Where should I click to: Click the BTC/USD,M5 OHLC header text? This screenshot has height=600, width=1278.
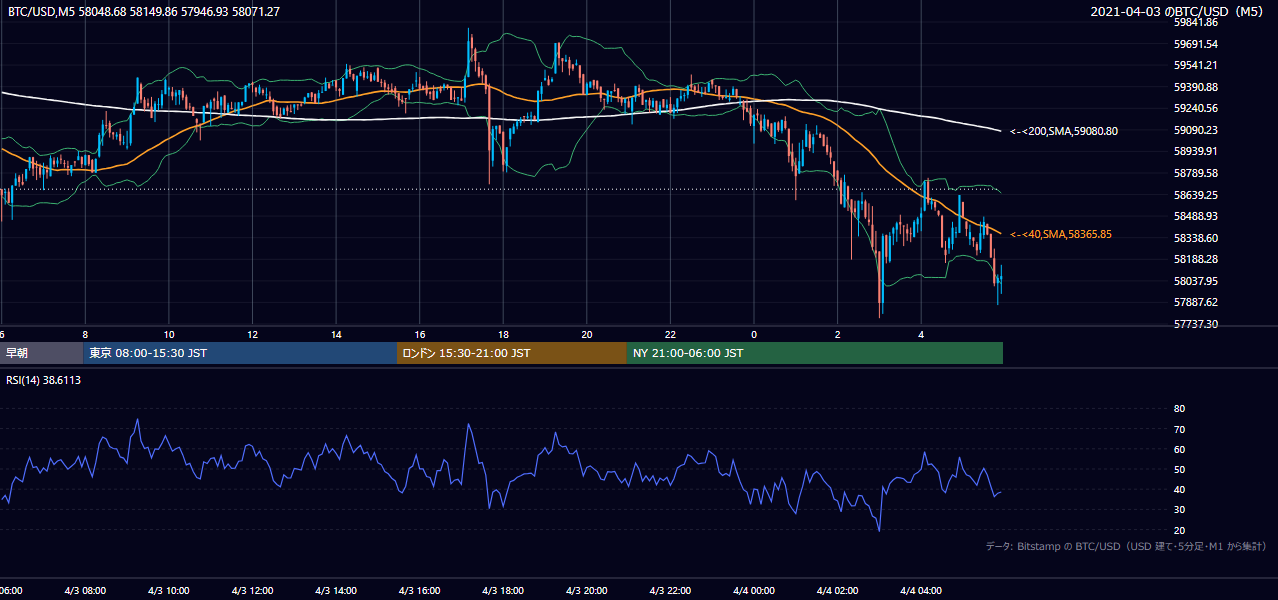click(x=144, y=11)
